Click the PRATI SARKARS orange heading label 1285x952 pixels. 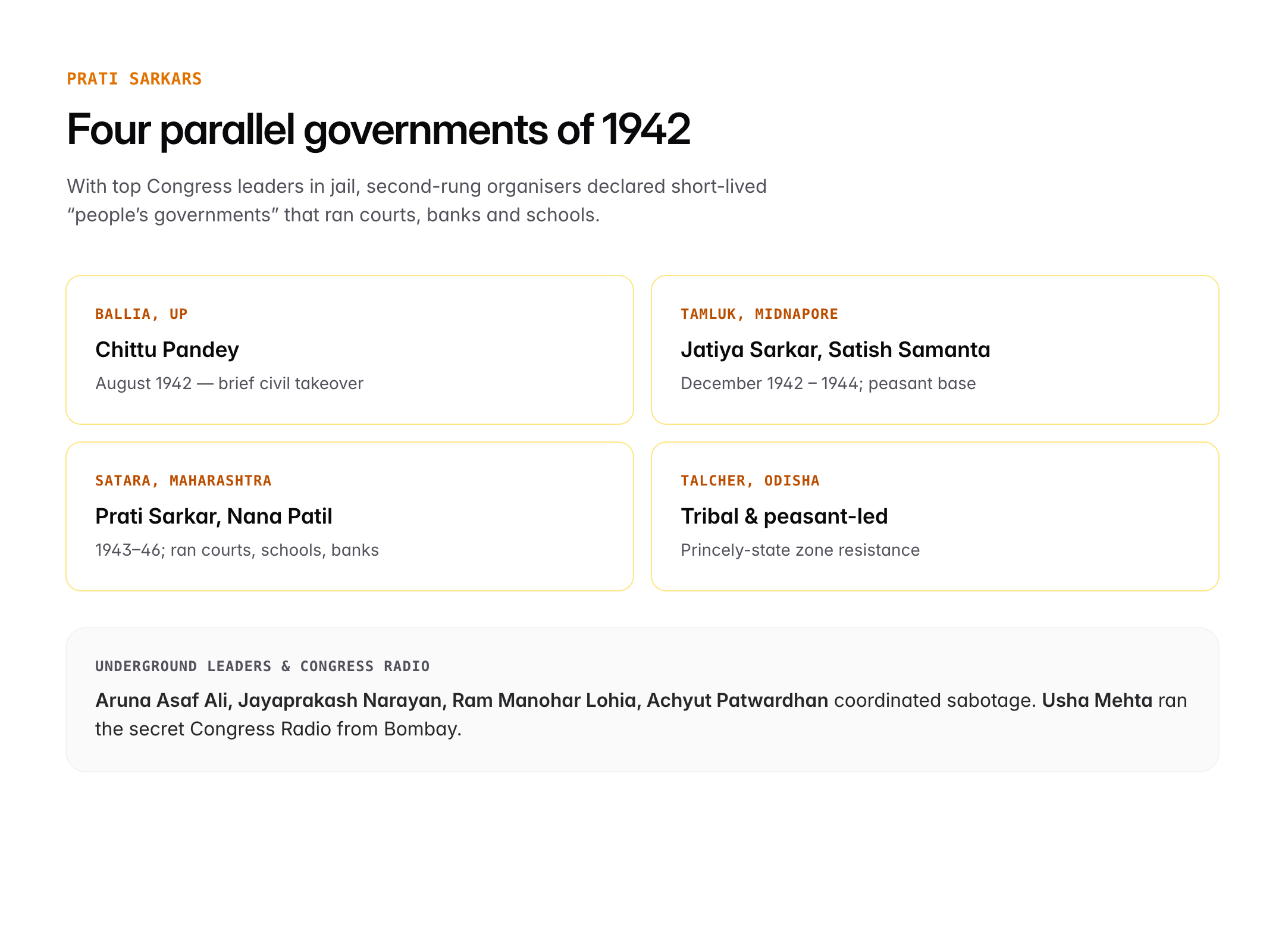coord(134,79)
